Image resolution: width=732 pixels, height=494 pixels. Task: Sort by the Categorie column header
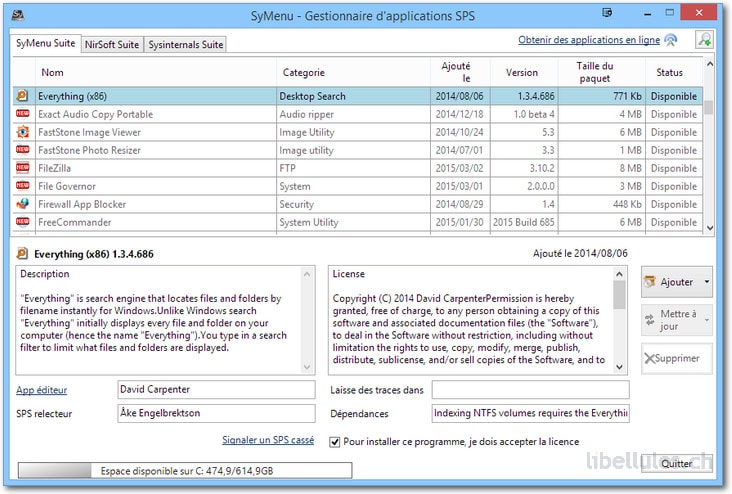[353, 72]
